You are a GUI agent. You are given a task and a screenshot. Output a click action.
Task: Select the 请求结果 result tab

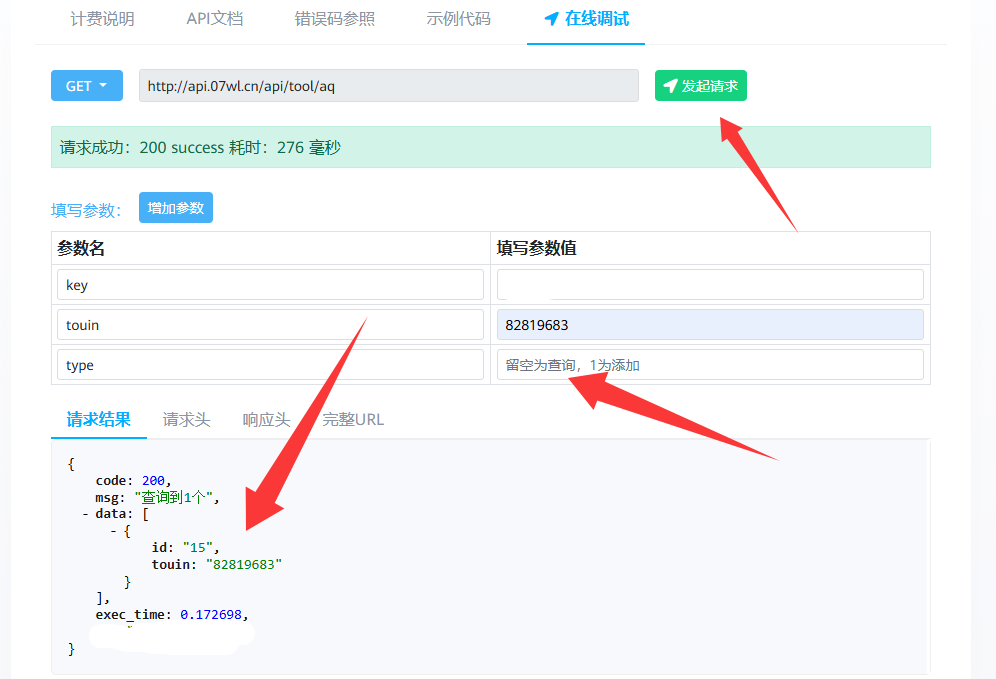(98, 419)
